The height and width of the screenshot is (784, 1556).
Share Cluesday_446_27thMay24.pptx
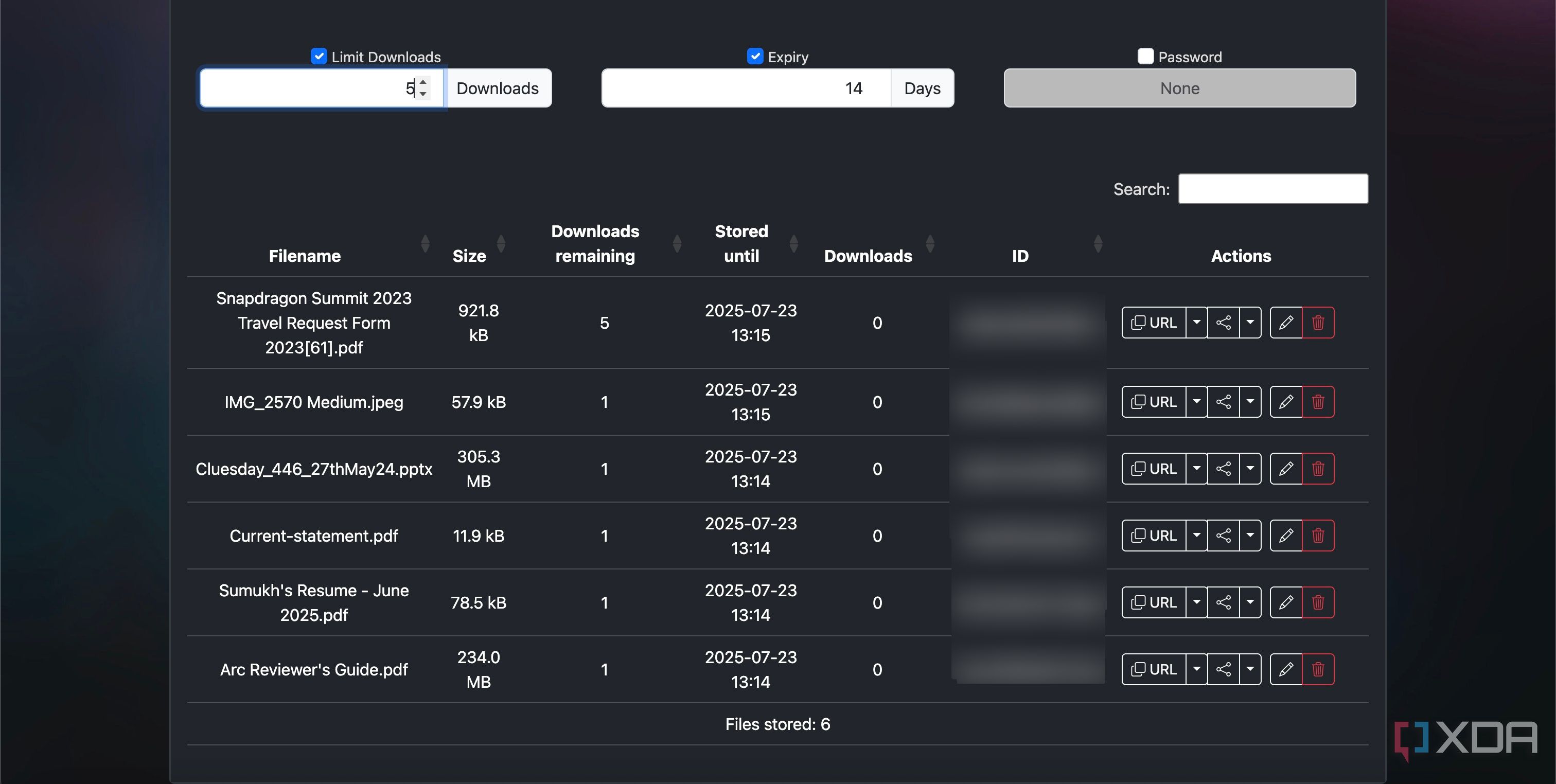(x=1223, y=469)
